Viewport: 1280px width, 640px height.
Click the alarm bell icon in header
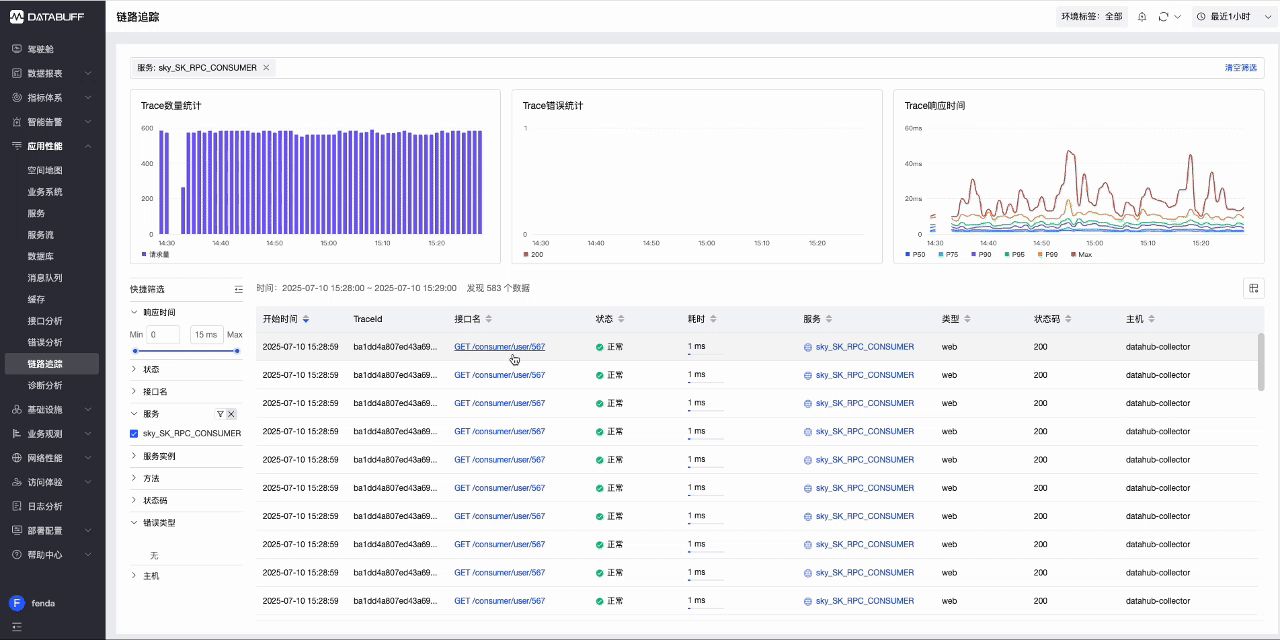[1142, 17]
